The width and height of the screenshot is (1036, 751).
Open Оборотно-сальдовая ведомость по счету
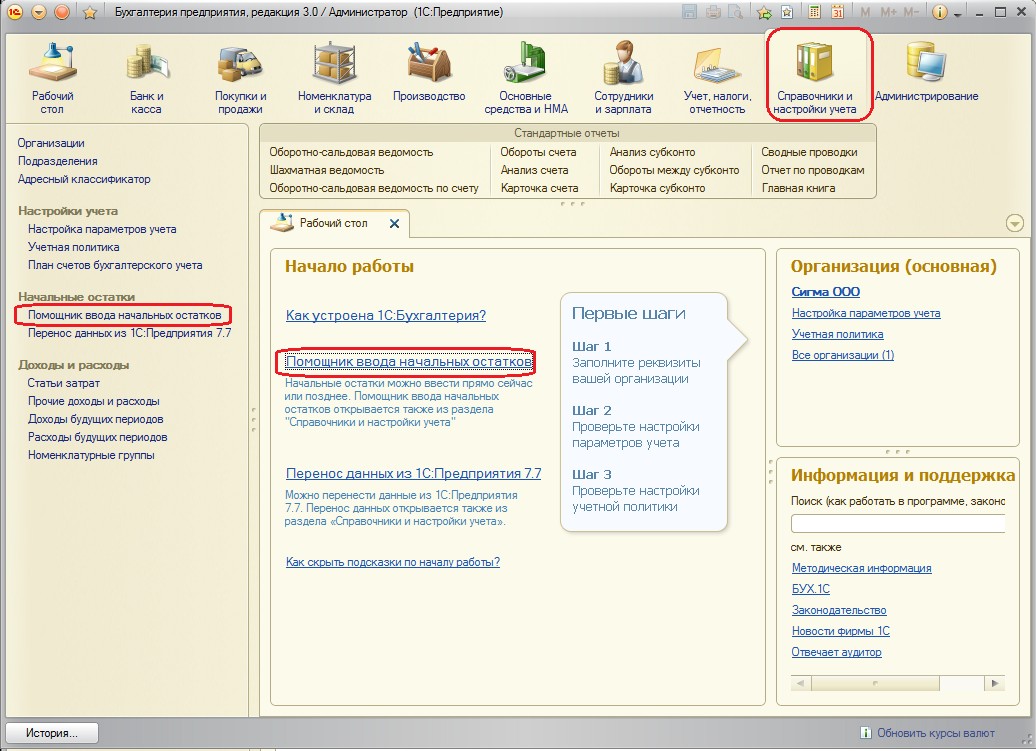[373, 188]
